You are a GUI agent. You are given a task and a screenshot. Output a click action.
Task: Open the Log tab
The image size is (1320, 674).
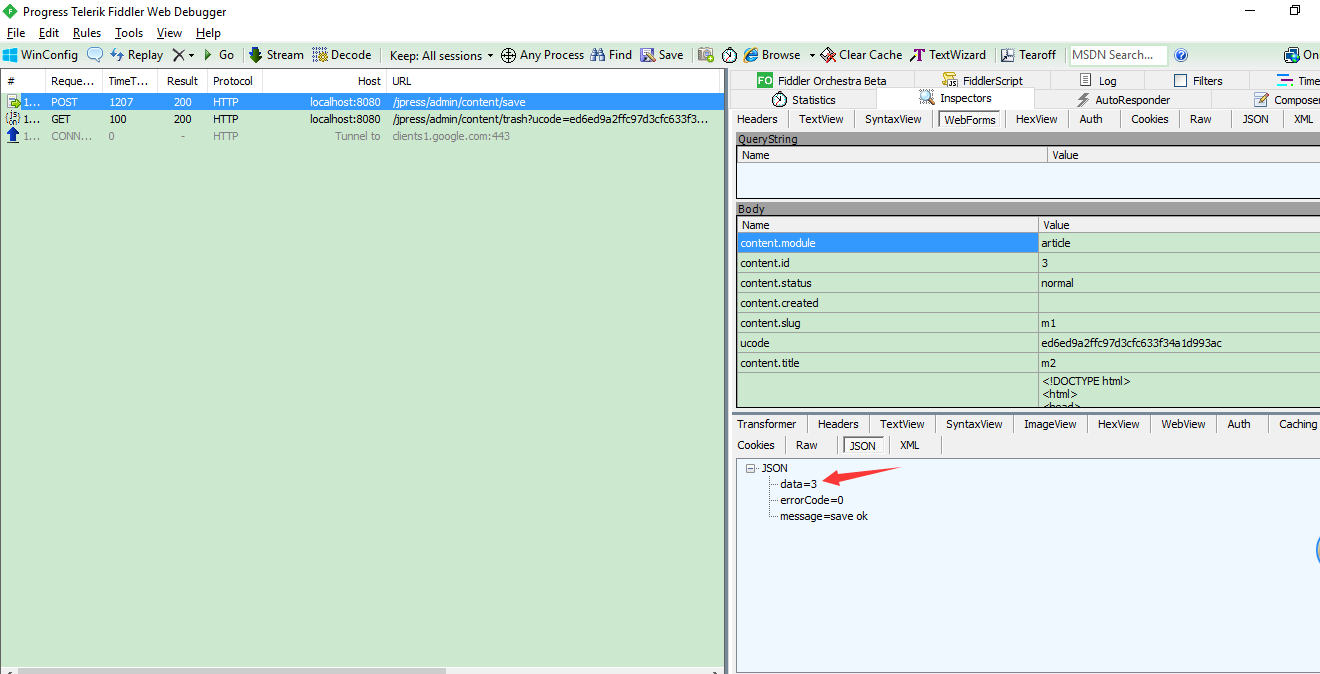tap(1098, 80)
